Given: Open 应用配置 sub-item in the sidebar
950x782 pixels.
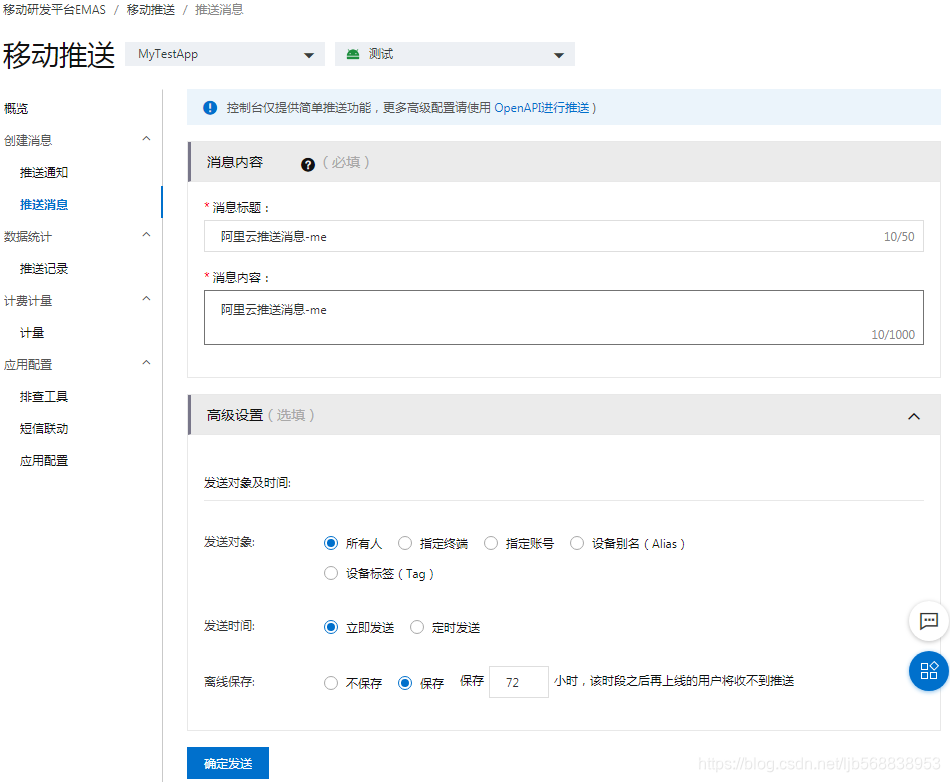Looking at the screenshot, I should pyautogui.click(x=44, y=461).
